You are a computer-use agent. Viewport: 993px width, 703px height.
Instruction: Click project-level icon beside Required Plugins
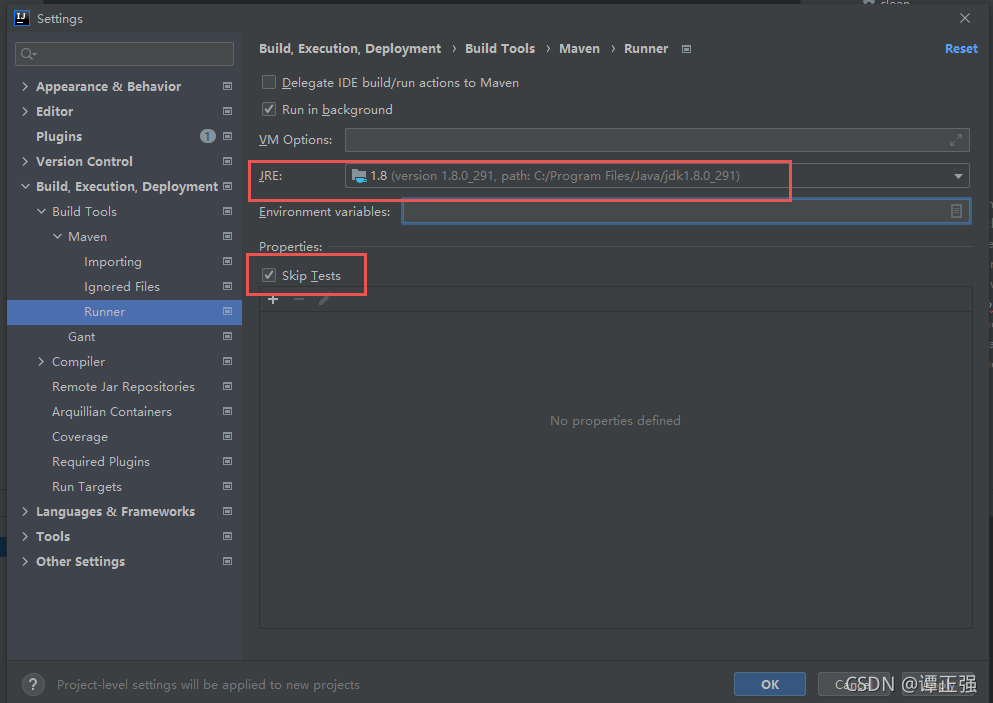tap(227, 462)
